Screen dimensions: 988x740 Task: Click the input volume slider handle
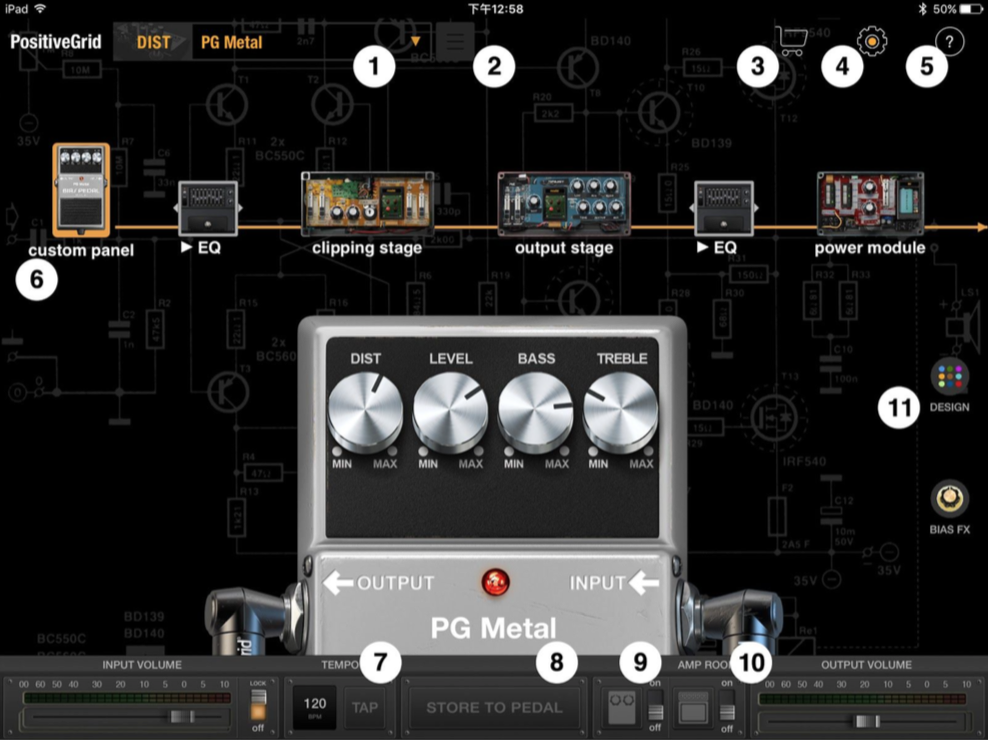(182, 716)
